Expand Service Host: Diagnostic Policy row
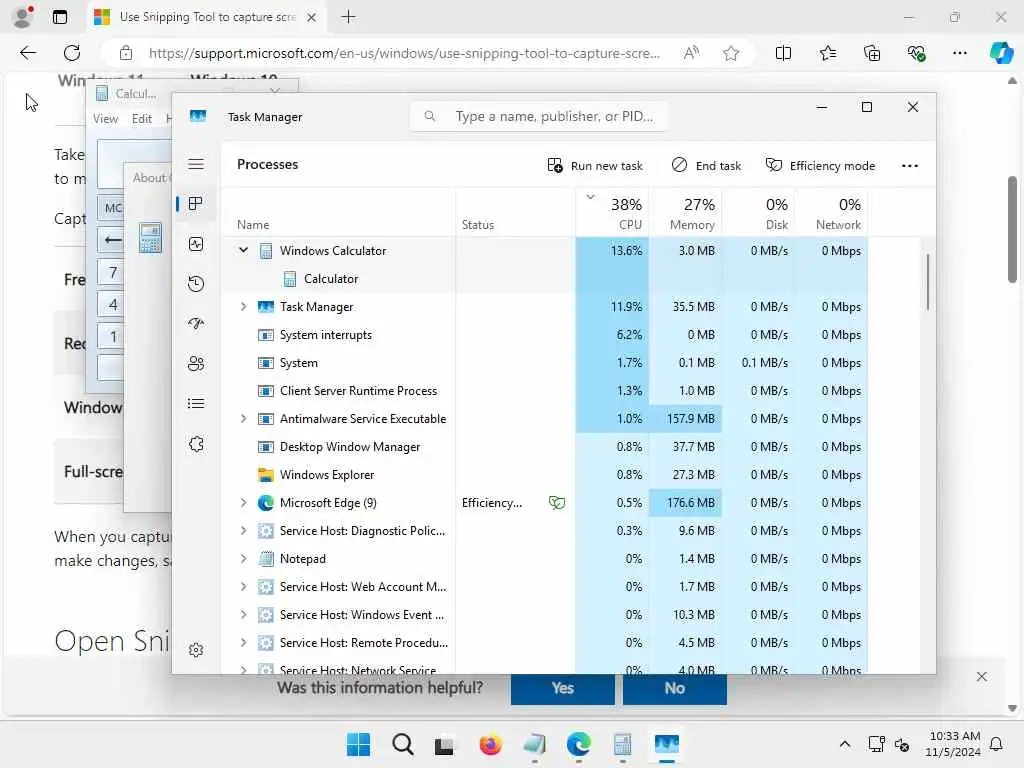1024x768 pixels. (x=244, y=531)
